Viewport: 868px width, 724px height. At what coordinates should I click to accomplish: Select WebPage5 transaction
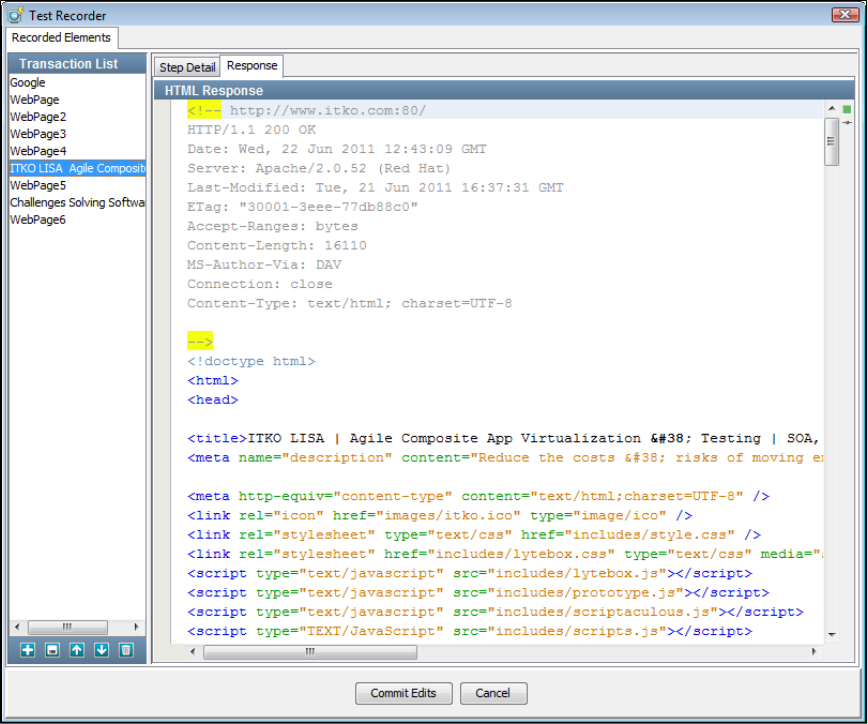[78, 185]
